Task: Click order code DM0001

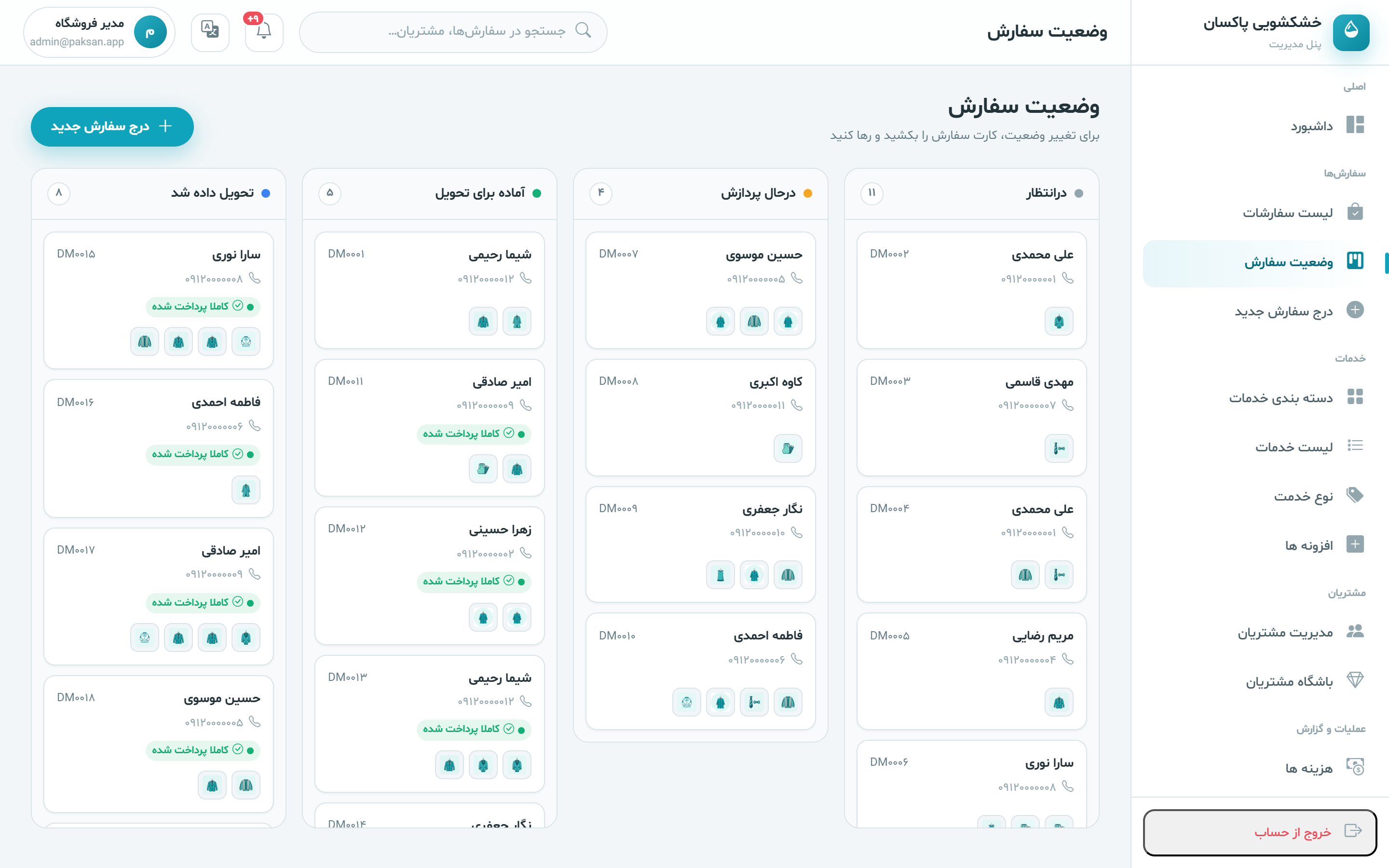Action: pyautogui.click(x=346, y=254)
